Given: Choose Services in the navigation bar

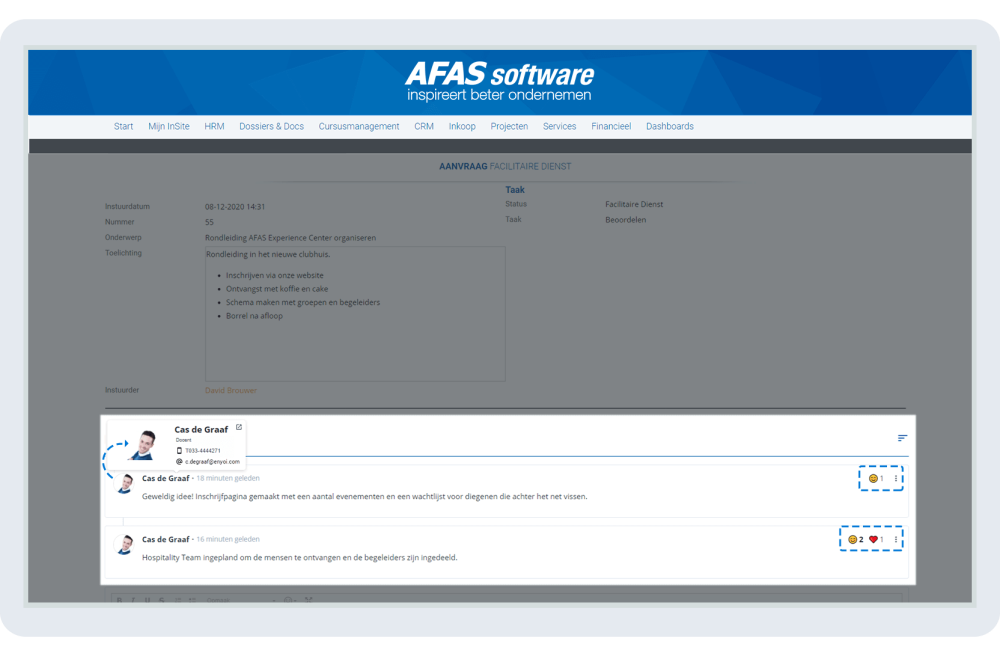Looking at the screenshot, I should click(x=559, y=126).
